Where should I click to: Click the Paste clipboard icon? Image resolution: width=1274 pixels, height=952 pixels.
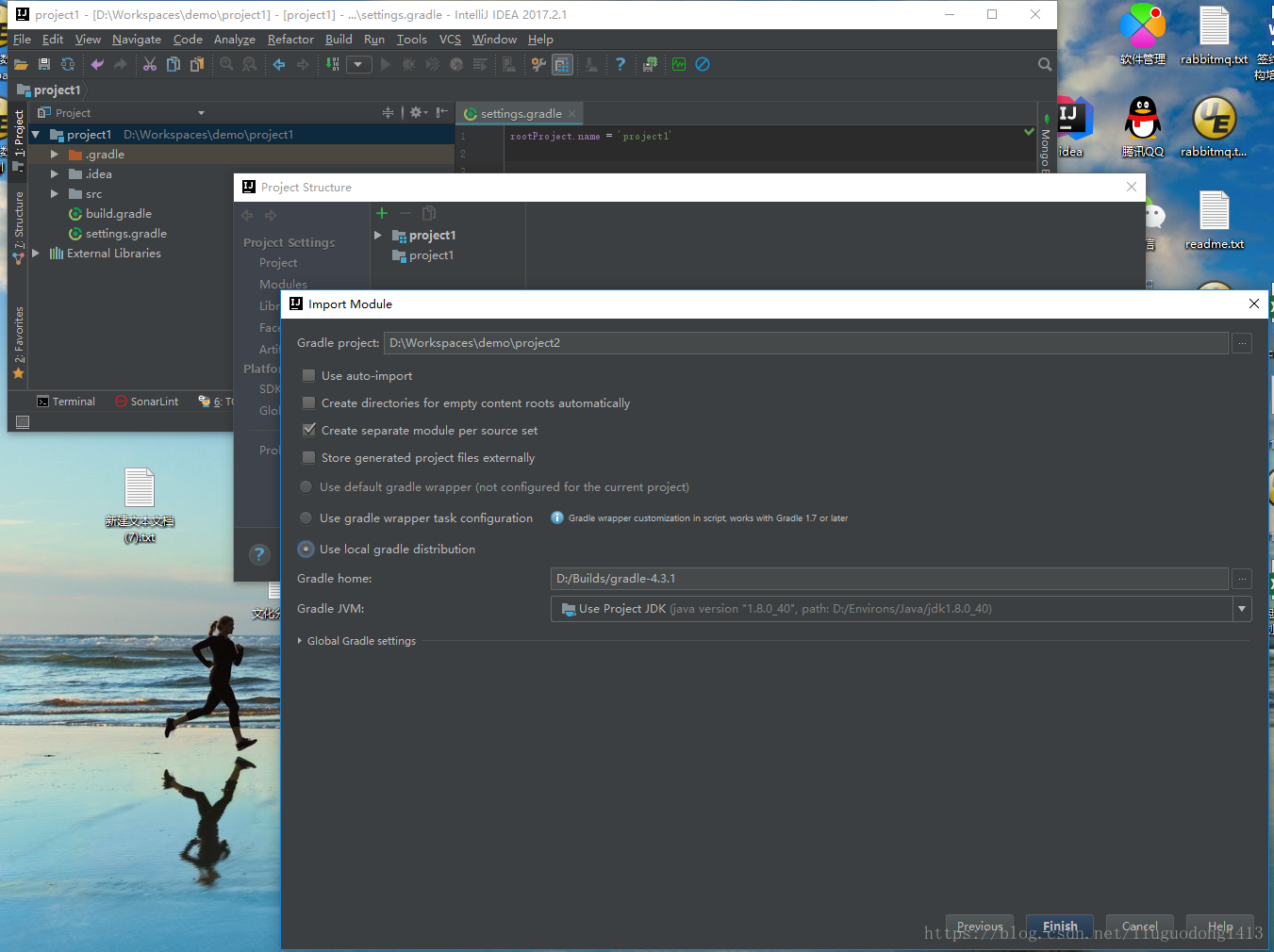click(x=197, y=64)
